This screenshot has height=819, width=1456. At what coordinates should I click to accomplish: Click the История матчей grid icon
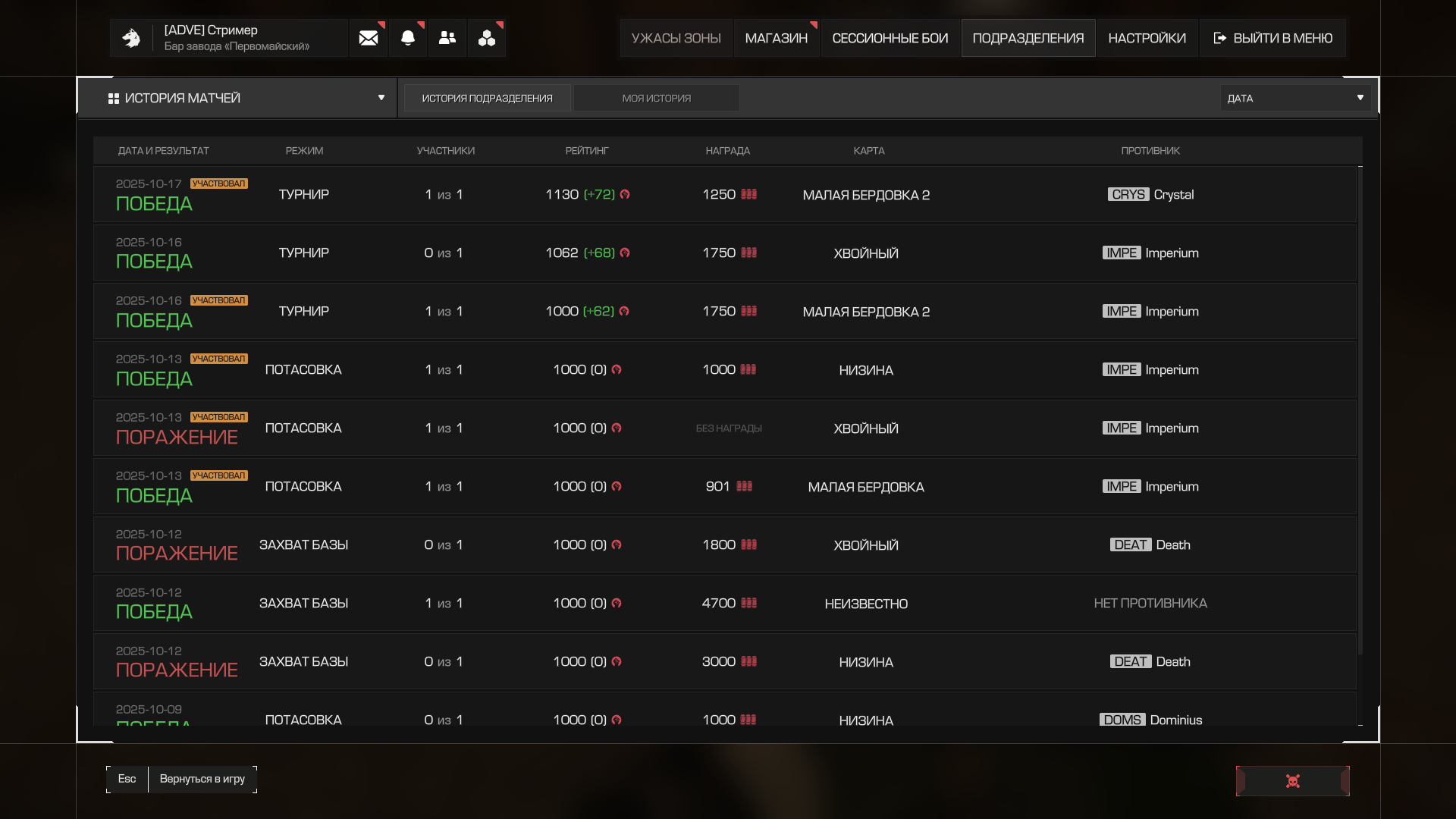[x=114, y=99]
